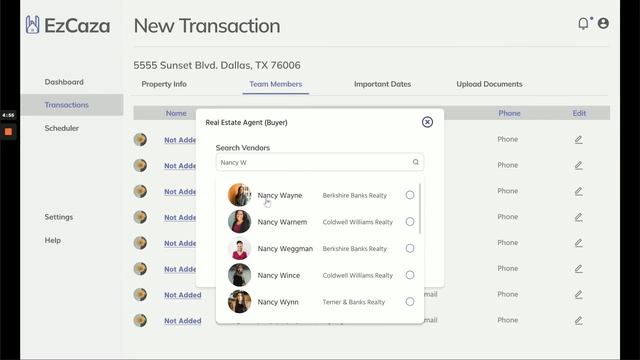Click Nancy Warnem's profile photo
This screenshot has width=640, height=360.
239,222
